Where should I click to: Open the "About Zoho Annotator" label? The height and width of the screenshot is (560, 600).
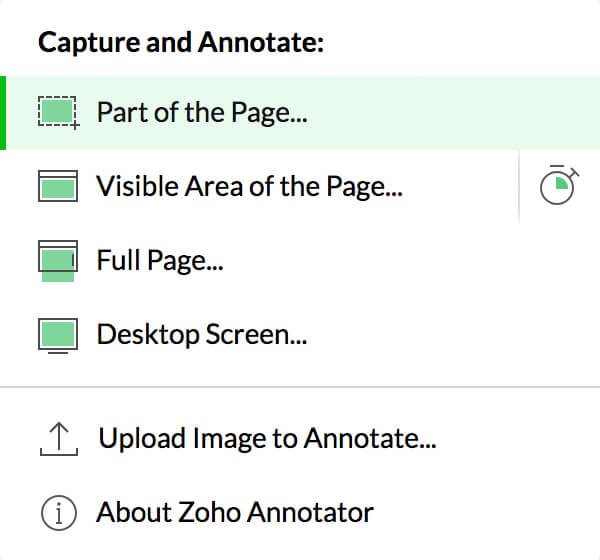click(235, 512)
